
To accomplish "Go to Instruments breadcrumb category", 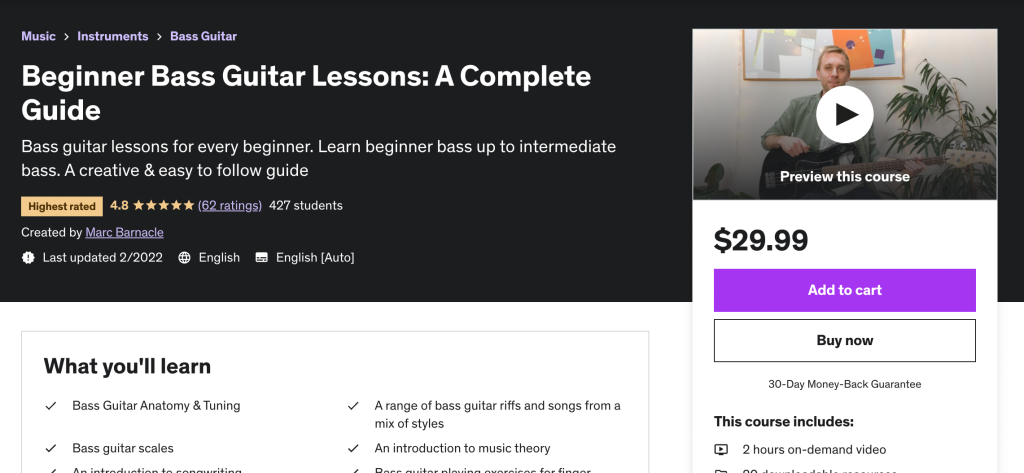I will click(x=112, y=36).
